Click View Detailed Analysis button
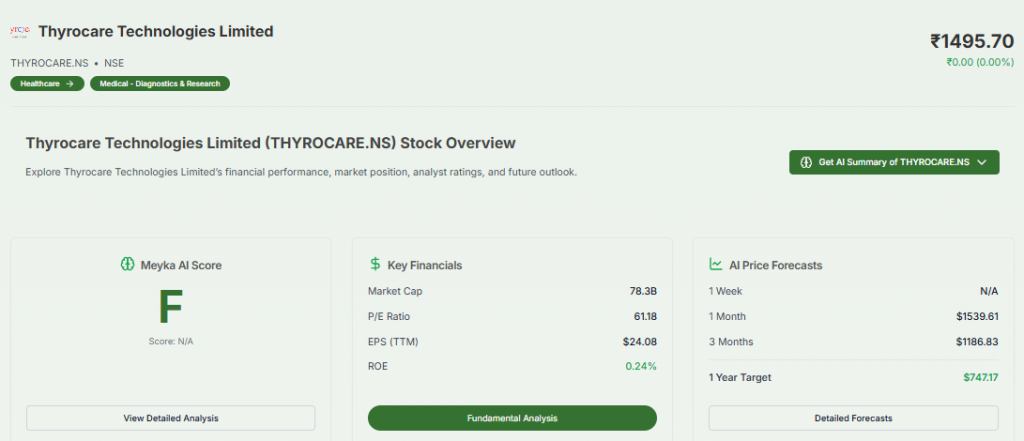This screenshot has height=441, width=1024. coord(170,418)
